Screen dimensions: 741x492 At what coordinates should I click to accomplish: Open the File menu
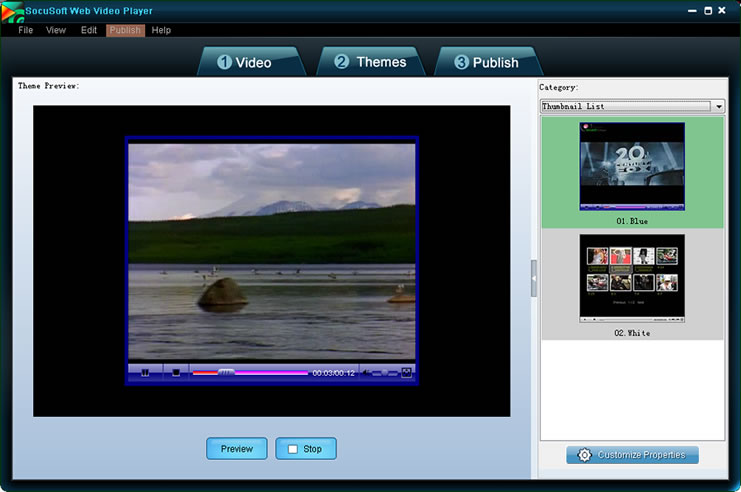click(x=26, y=30)
